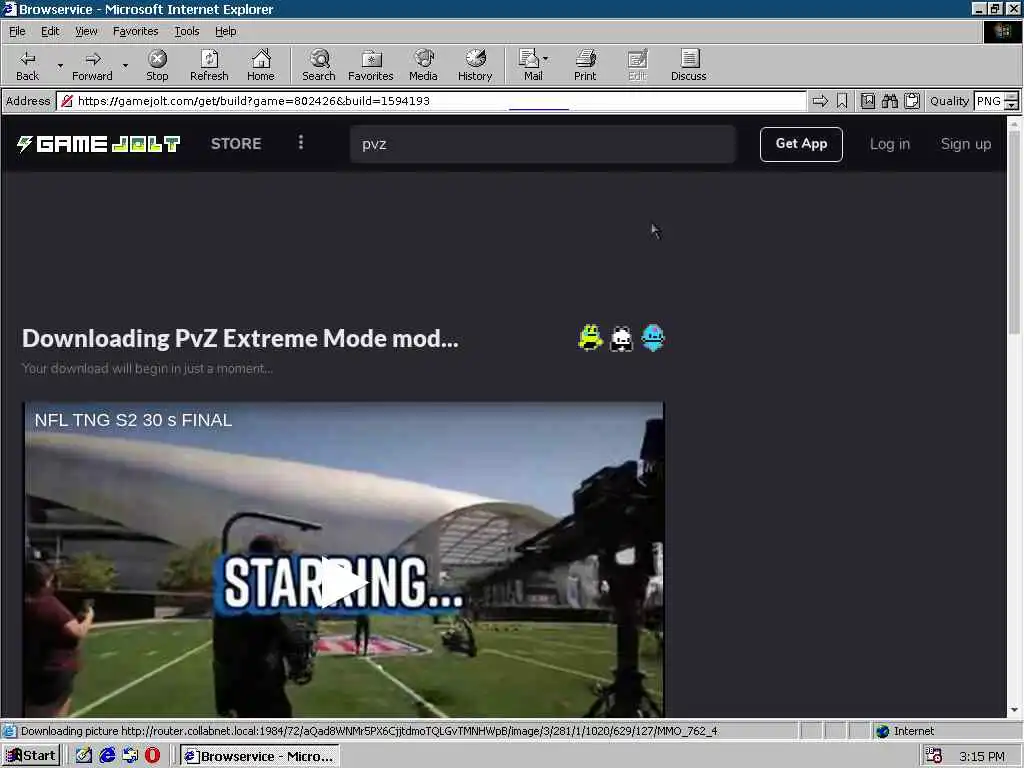This screenshot has height=768, width=1024.
Task: Increase Quality with the up stepper arrow
Action: [1012, 97]
